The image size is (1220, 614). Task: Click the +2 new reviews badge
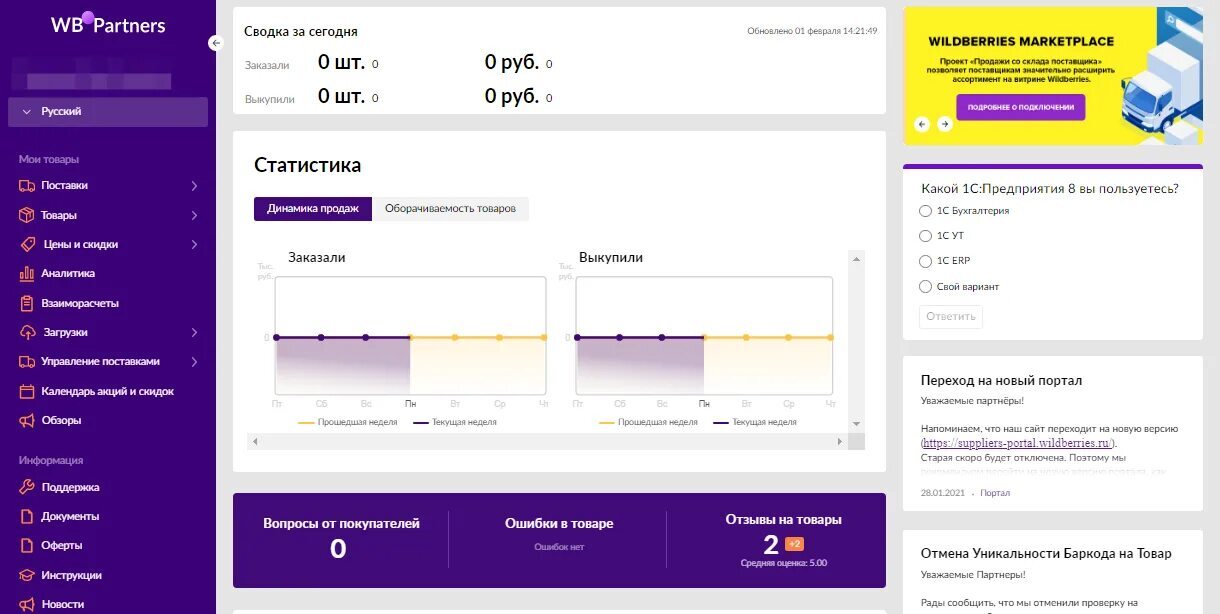pos(795,544)
